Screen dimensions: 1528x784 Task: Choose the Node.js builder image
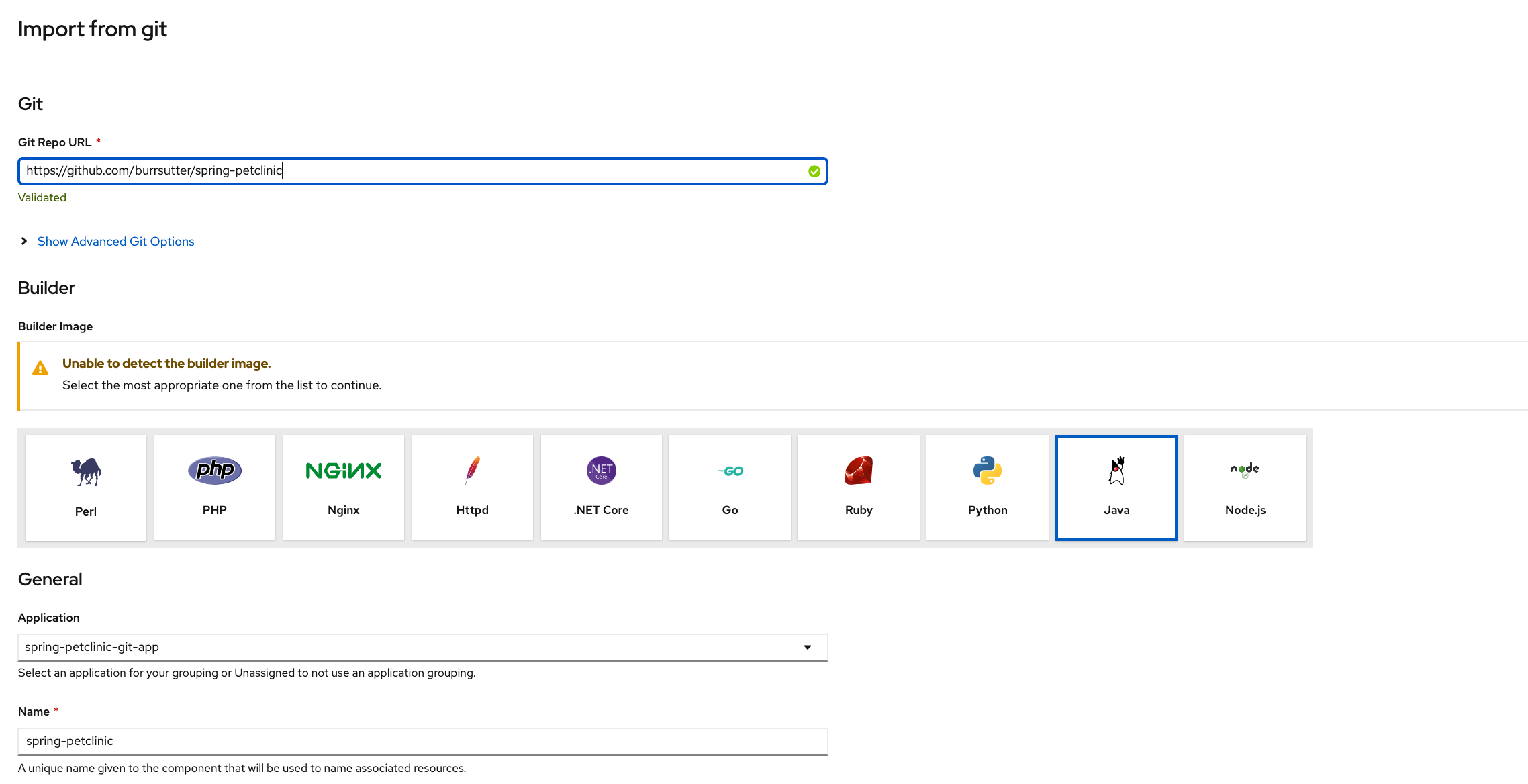[1245, 487]
